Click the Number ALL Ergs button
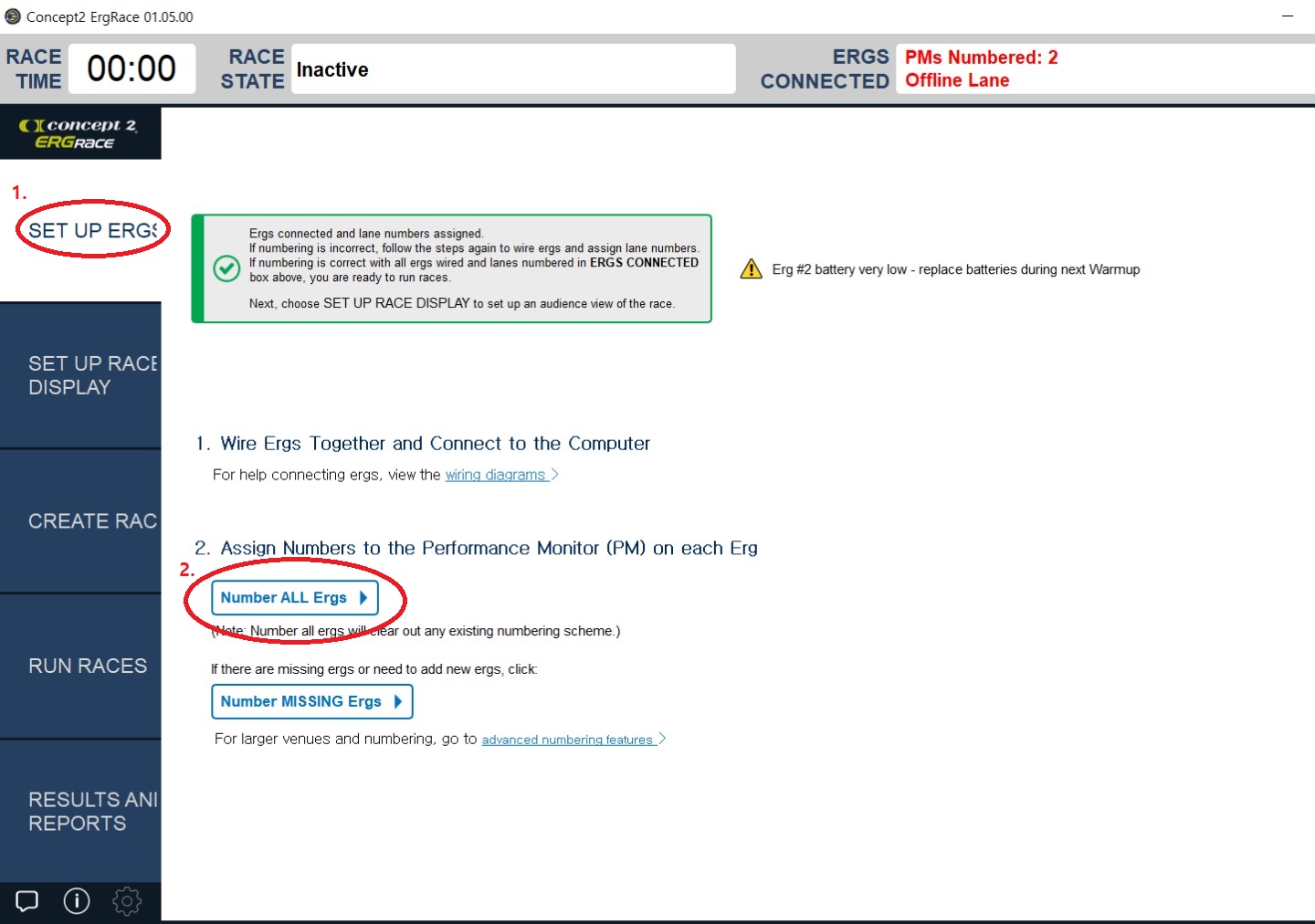 coord(295,598)
